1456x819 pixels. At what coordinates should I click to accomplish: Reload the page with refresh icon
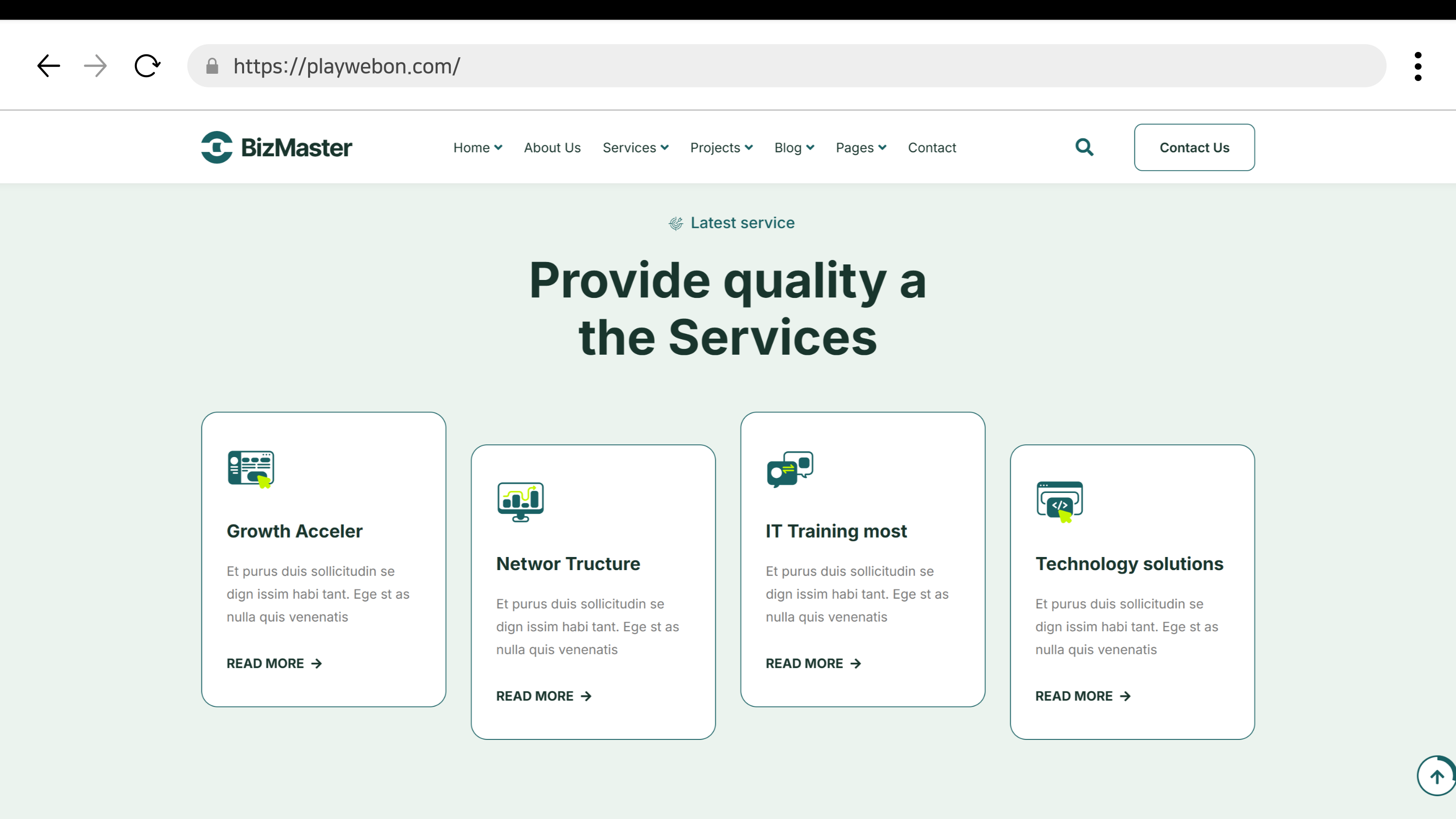(147, 66)
